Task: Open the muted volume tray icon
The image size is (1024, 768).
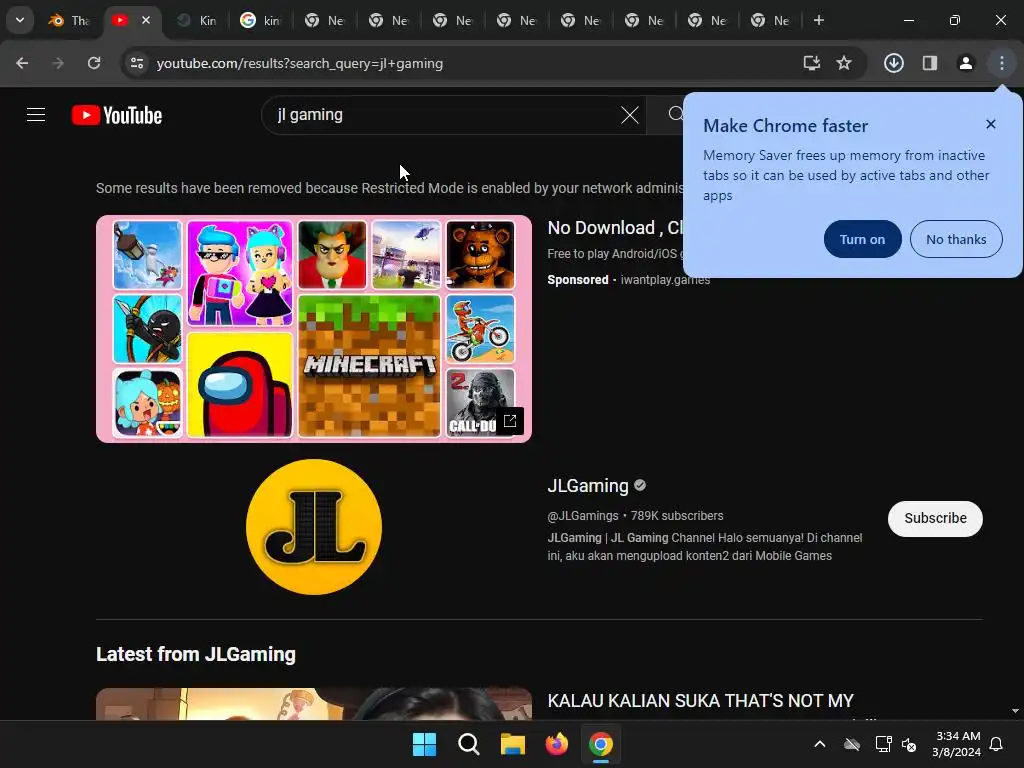Action: coord(909,744)
